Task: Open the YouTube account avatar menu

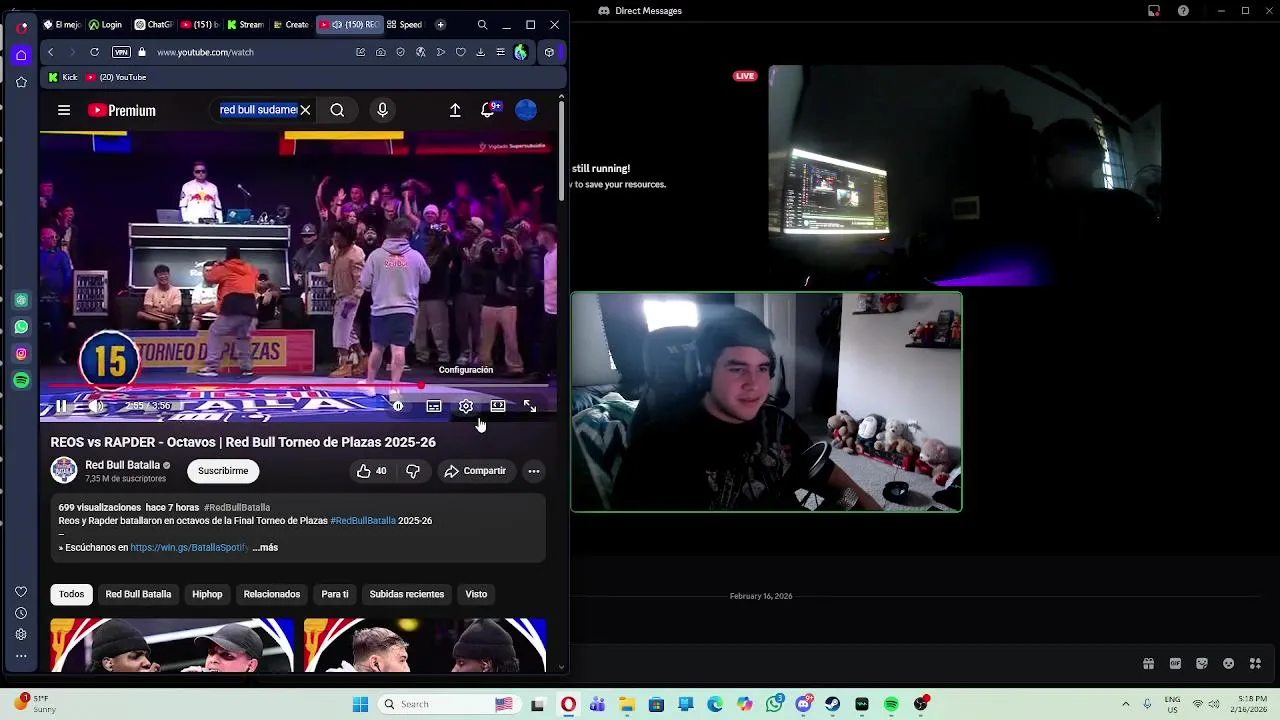Action: pyautogui.click(x=526, y=110)
